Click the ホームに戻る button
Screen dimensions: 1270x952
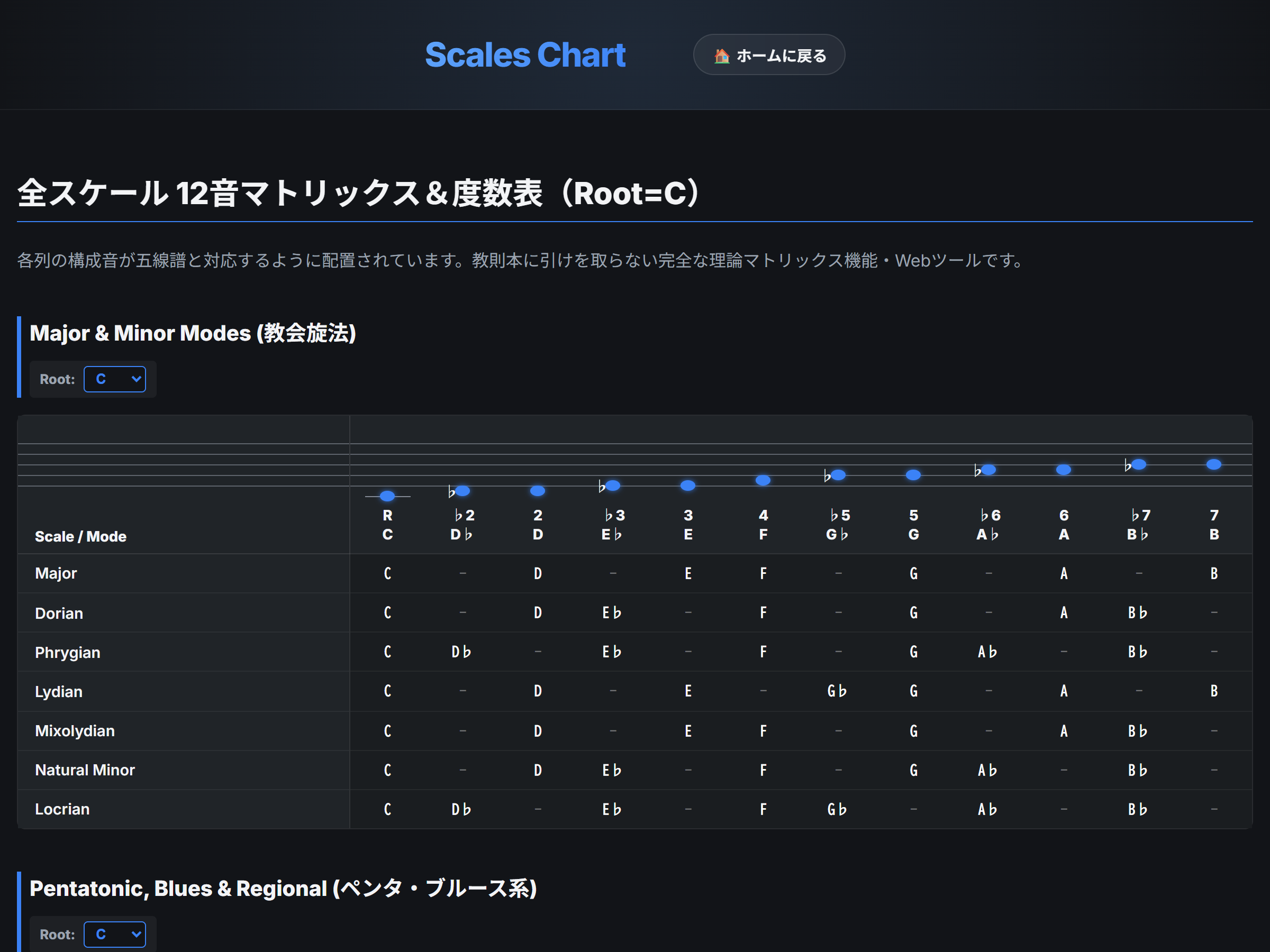[769, 54]
